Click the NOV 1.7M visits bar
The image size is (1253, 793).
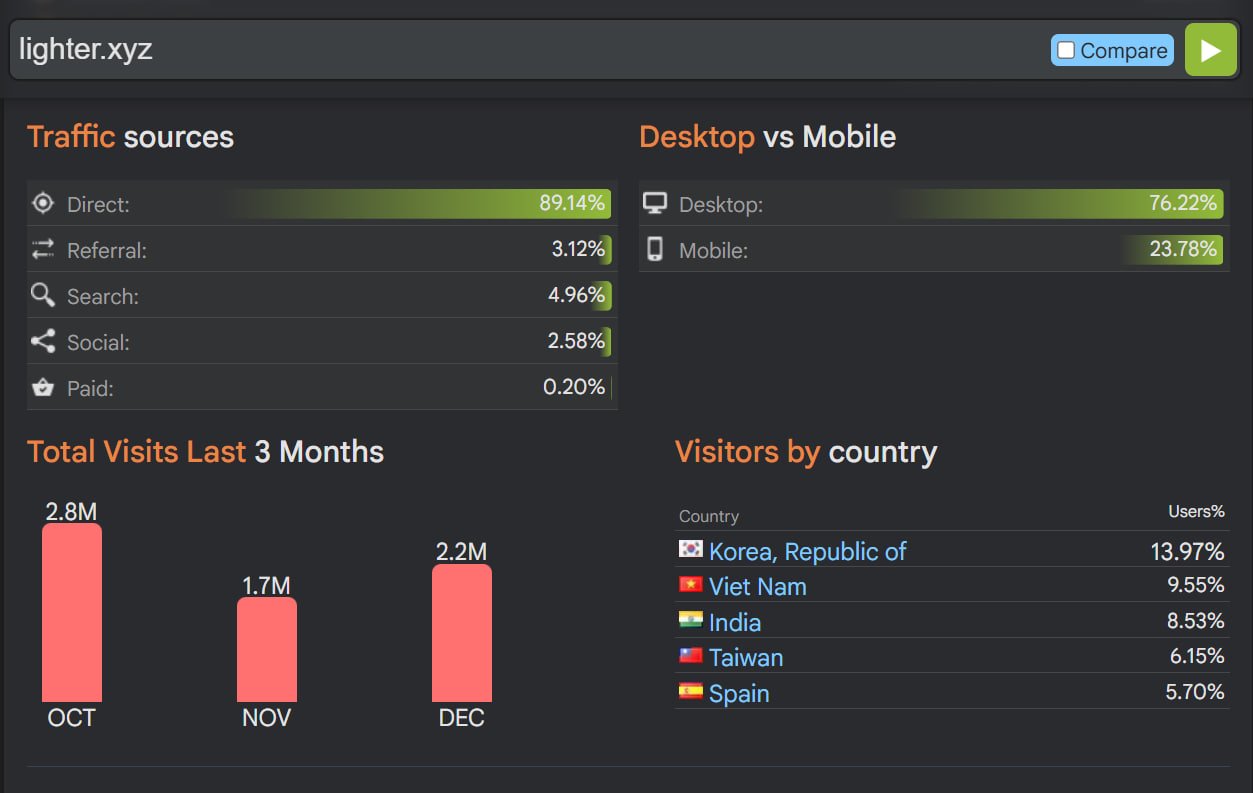[x=266, y=649]
